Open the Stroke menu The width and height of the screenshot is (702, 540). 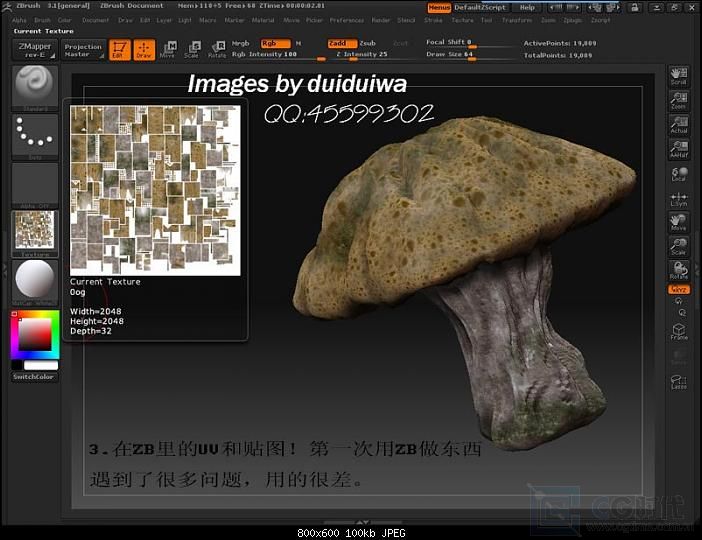point(433,20)
